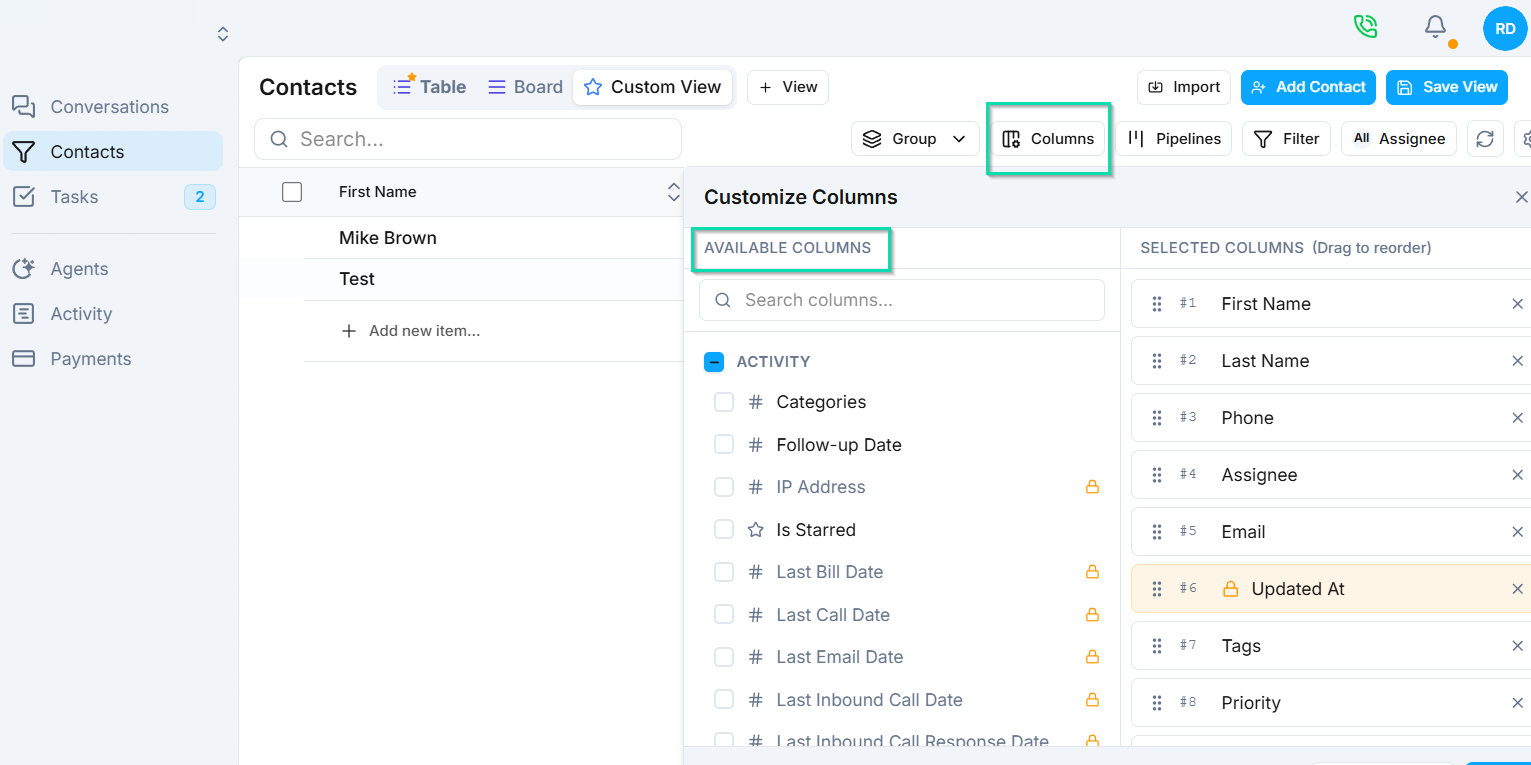The height and width of the screenshot is (765, 1531).
Task: Close the Customize Columns panel
Action: [x=1521, y=197]
